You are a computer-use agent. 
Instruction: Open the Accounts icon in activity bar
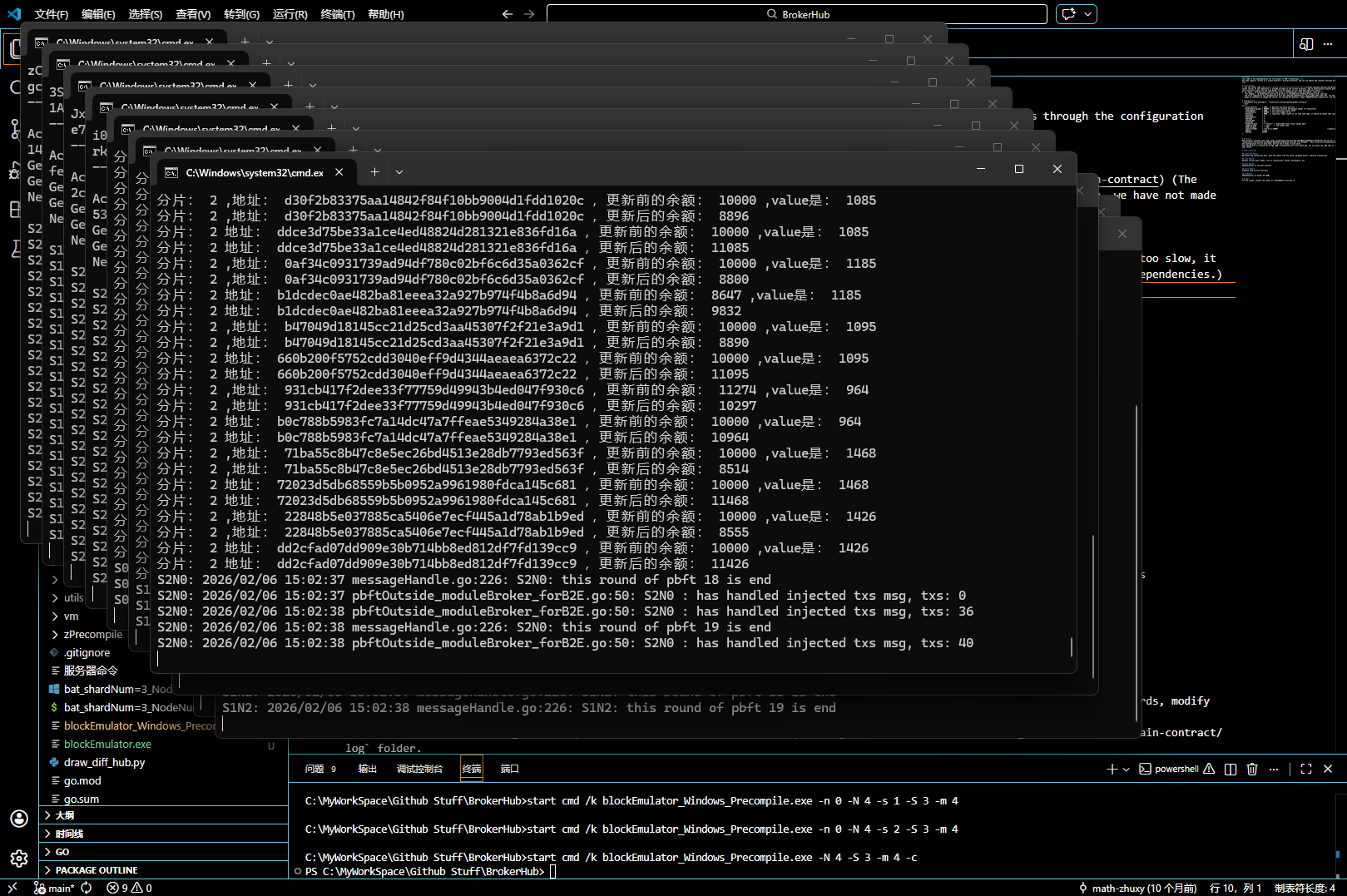pos(18,819)
